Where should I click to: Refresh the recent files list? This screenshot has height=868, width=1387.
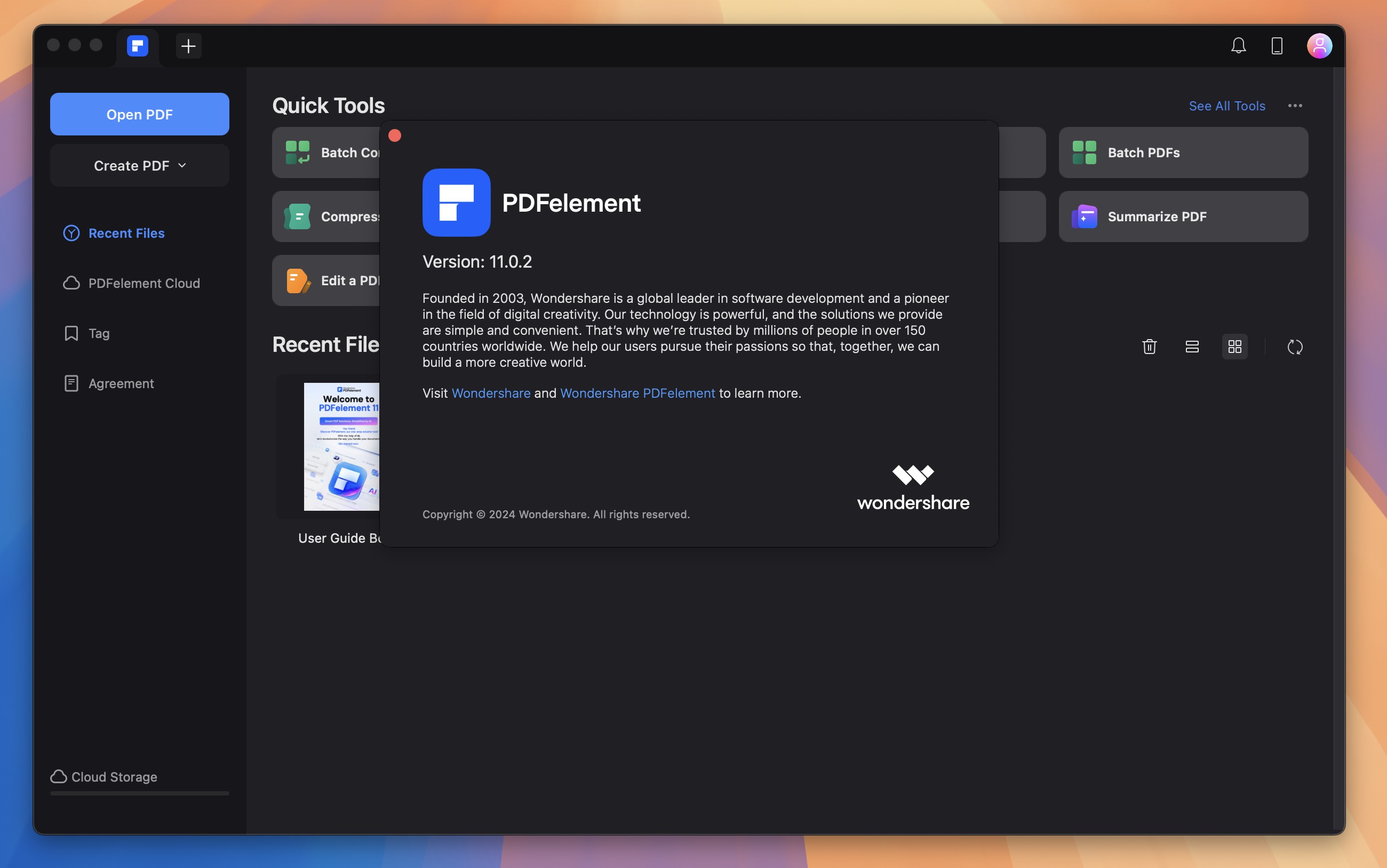tap(1295, 347)
